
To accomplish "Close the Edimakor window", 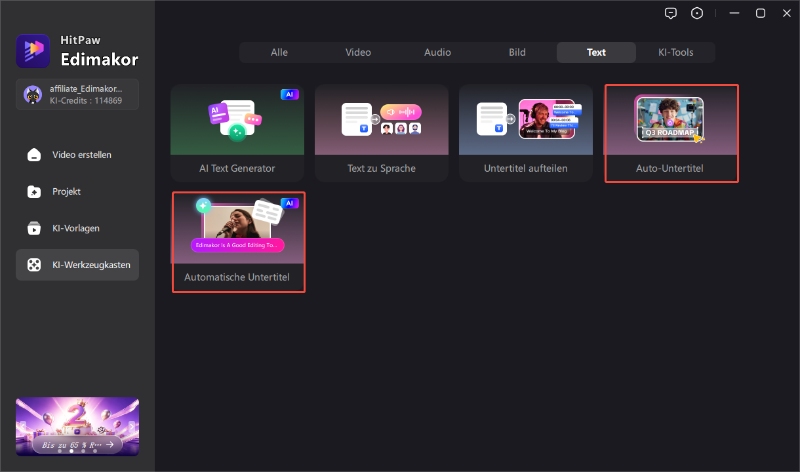I will coord(787,13).
